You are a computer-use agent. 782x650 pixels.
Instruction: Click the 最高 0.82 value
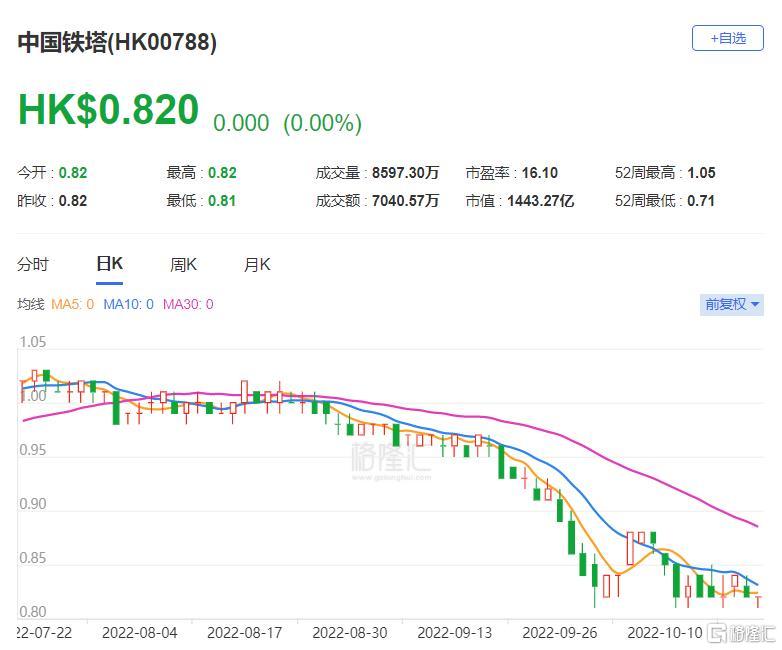coord(222,173)
